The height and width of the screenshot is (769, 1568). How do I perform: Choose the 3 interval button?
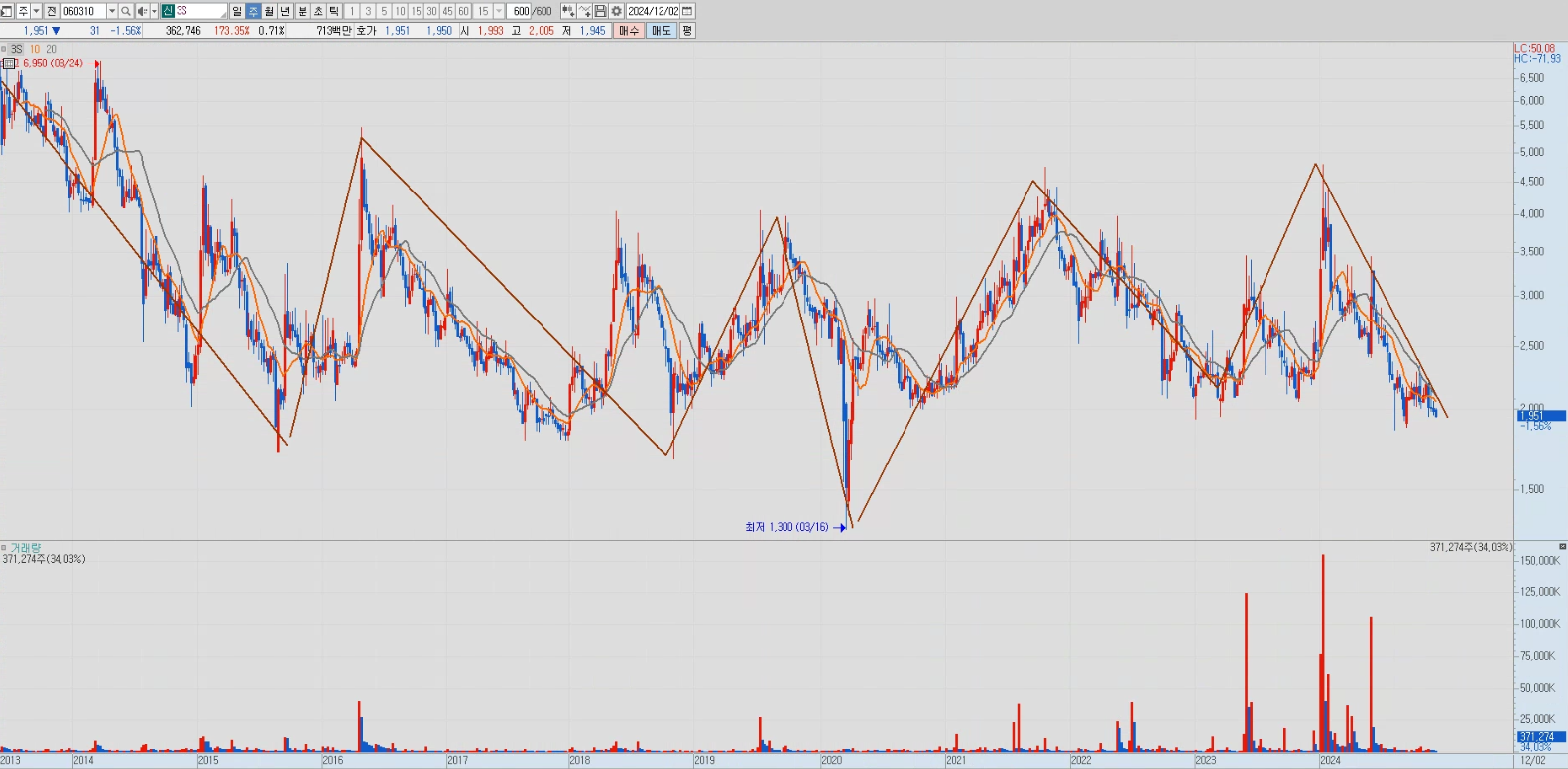tap(368, 11)
